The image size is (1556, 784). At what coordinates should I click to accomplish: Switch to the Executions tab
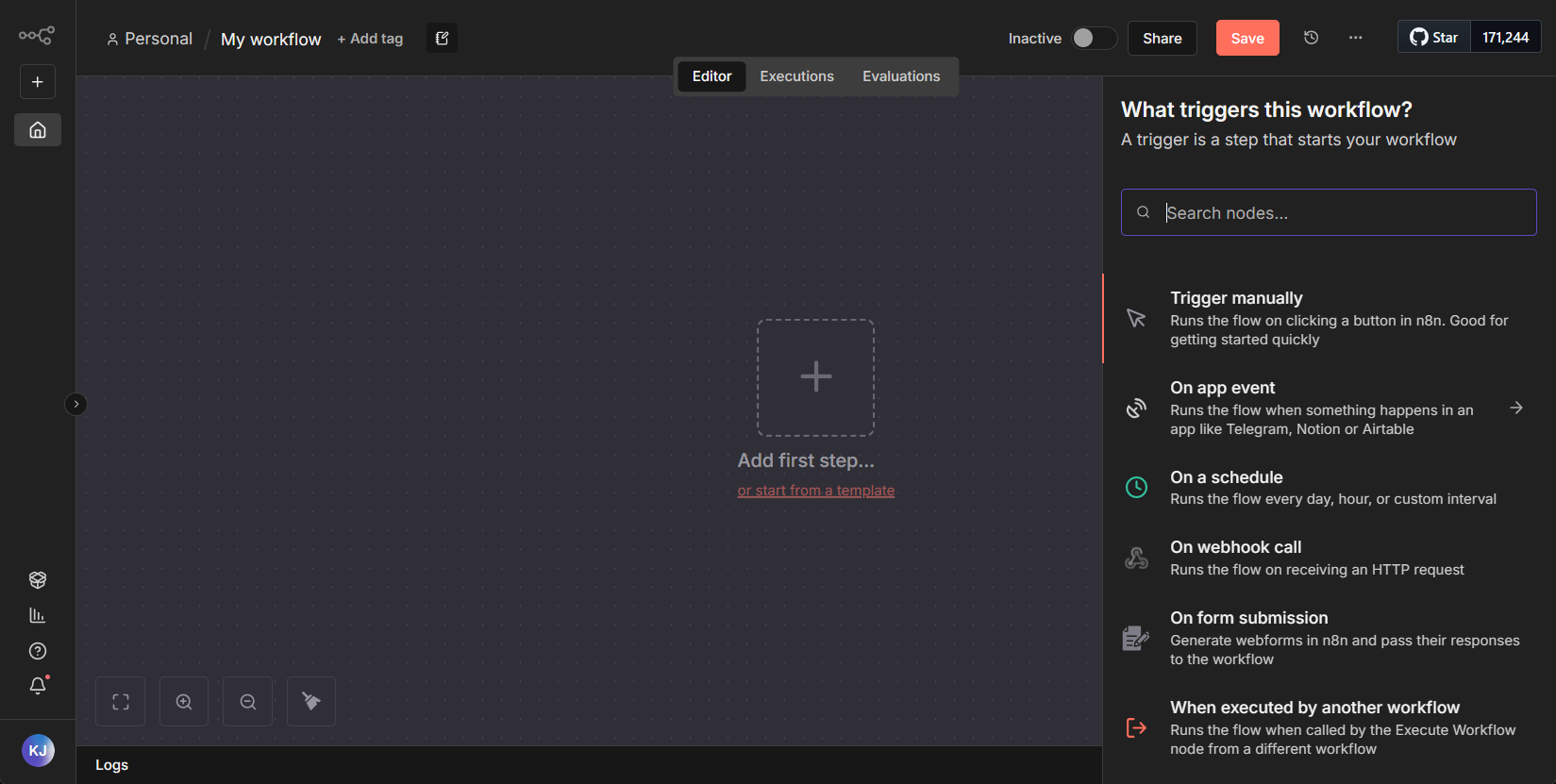click(796, 76)
